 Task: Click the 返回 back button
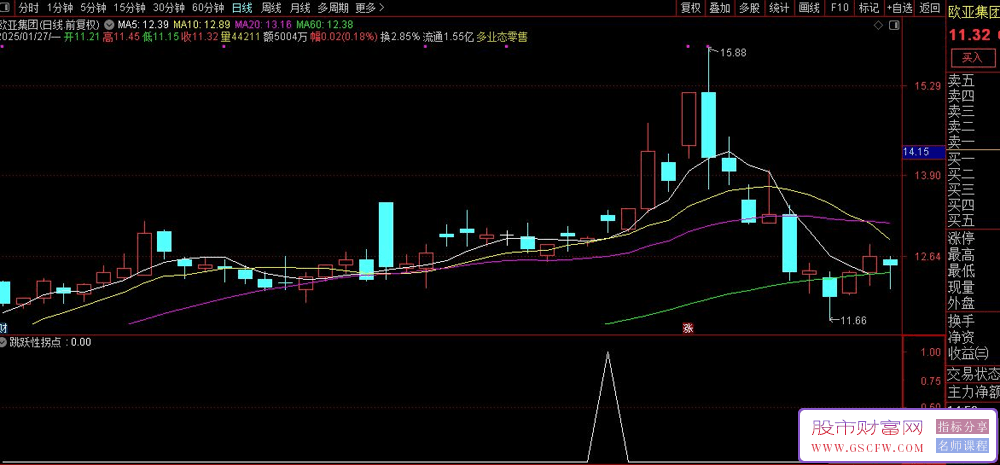(x=929, y=8)
